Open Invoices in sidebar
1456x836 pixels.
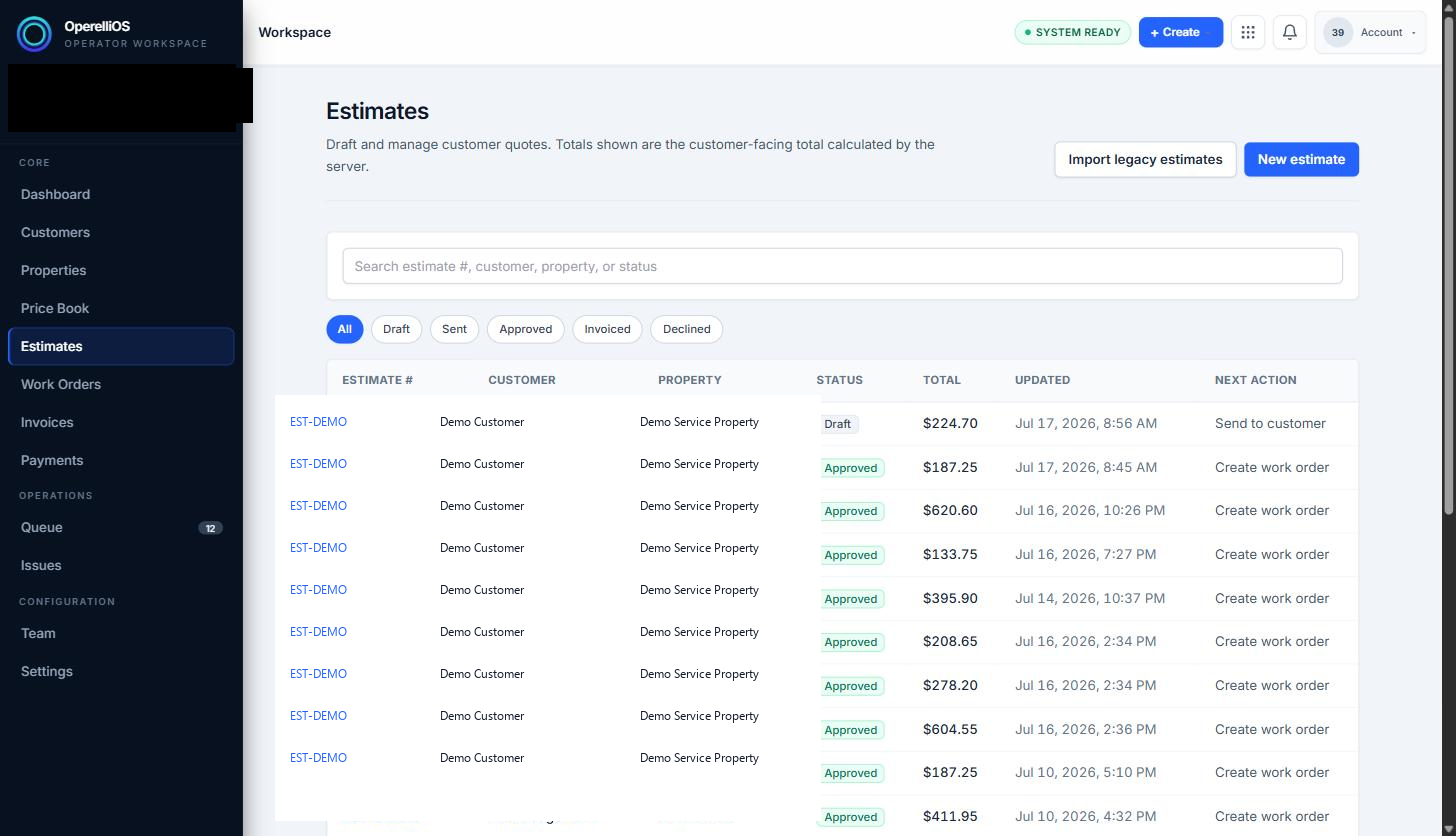pos(121,422)
